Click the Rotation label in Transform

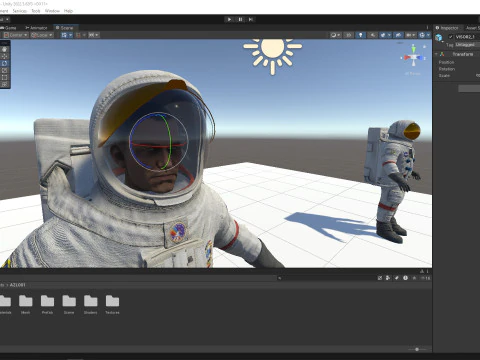(447, 69)
